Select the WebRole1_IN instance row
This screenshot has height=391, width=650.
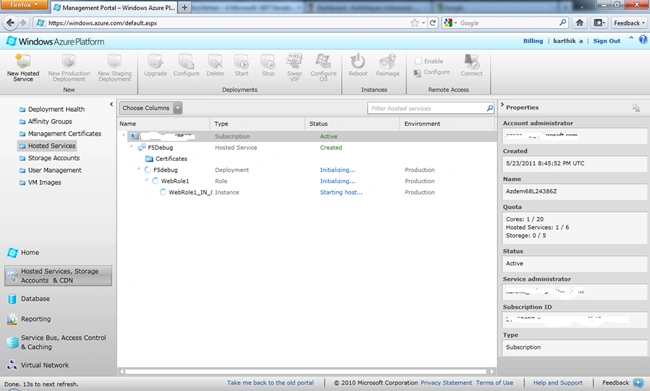click(307, 192)
